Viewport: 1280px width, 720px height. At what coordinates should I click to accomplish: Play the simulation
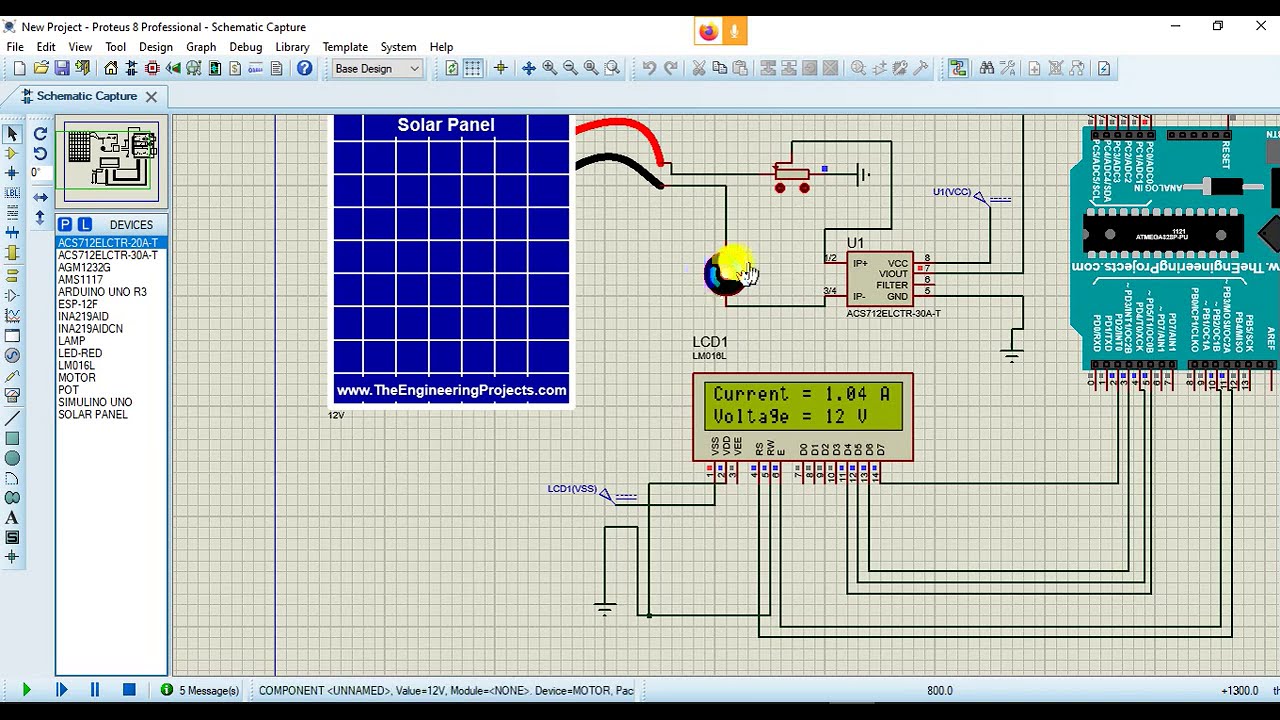pos(26,690)
